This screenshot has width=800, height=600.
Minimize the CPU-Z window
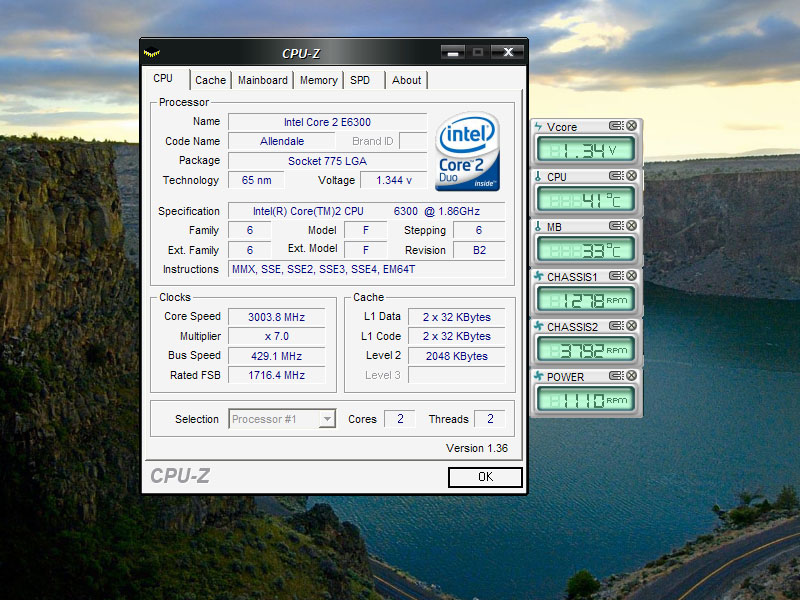tap(453, 52)
